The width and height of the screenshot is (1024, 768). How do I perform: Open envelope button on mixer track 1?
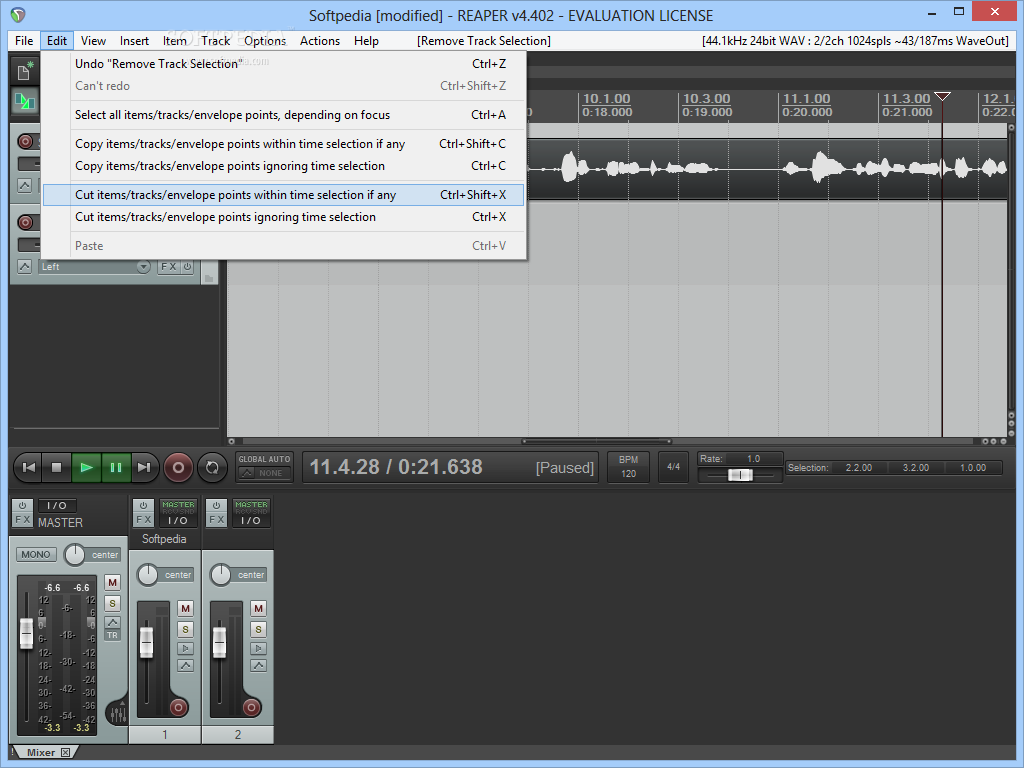(185, 665)
